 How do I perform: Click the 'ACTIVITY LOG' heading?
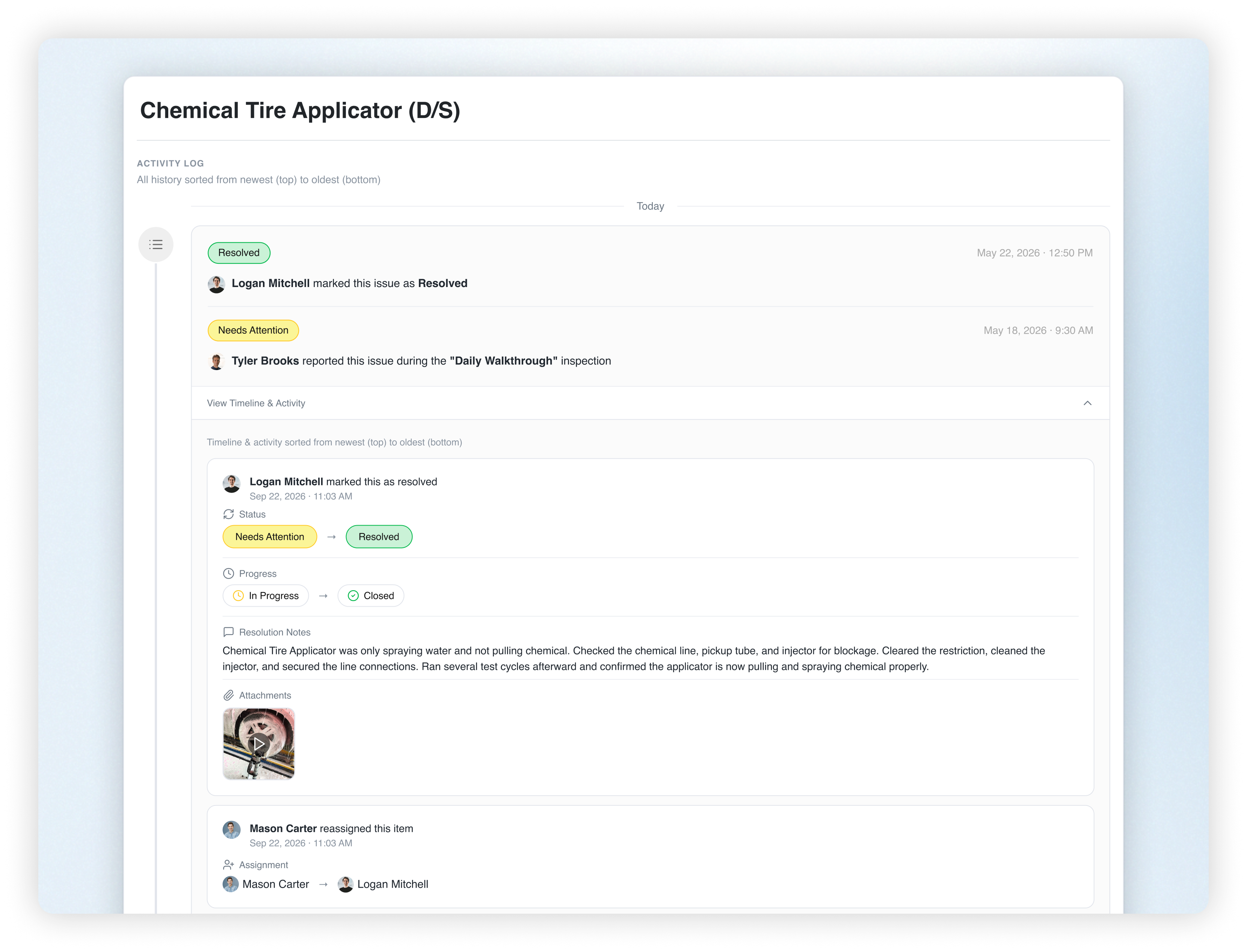tap(171, 163)
